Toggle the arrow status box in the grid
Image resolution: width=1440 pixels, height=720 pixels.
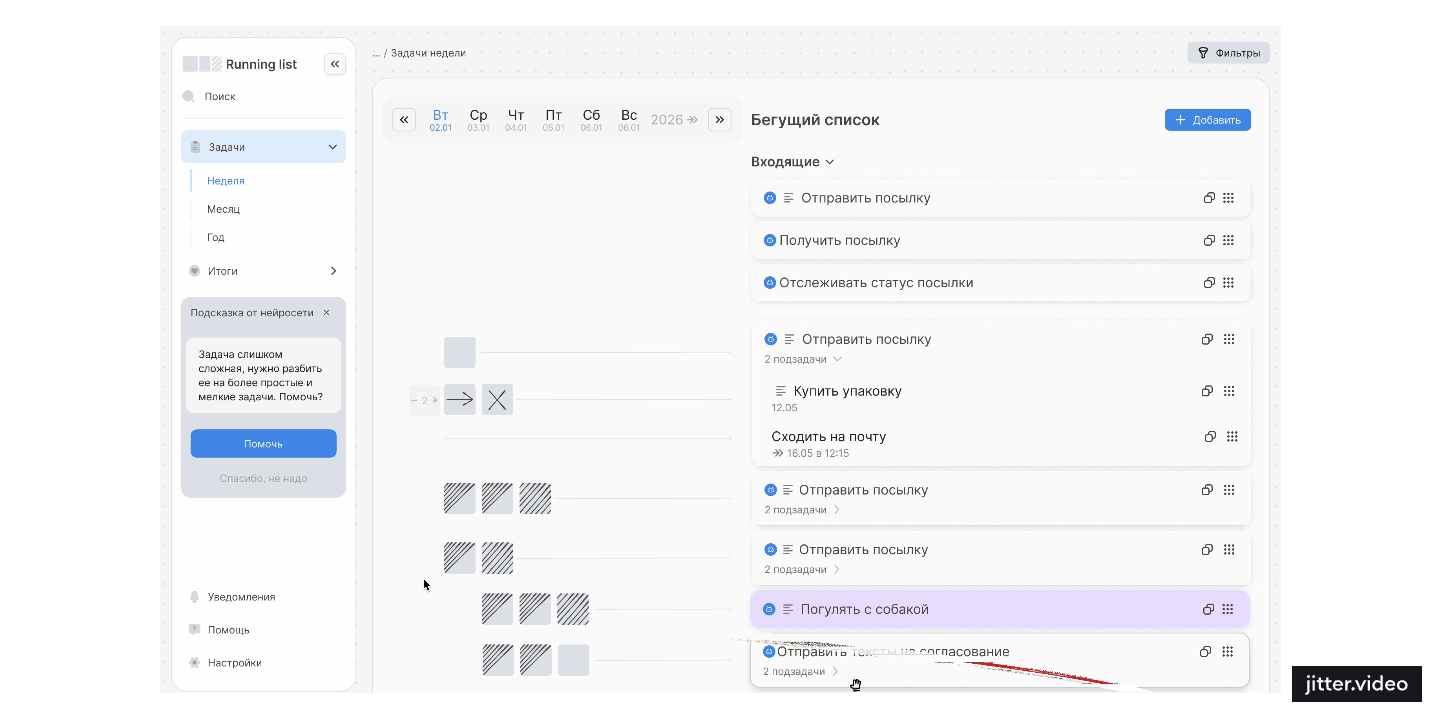point(460,400)
